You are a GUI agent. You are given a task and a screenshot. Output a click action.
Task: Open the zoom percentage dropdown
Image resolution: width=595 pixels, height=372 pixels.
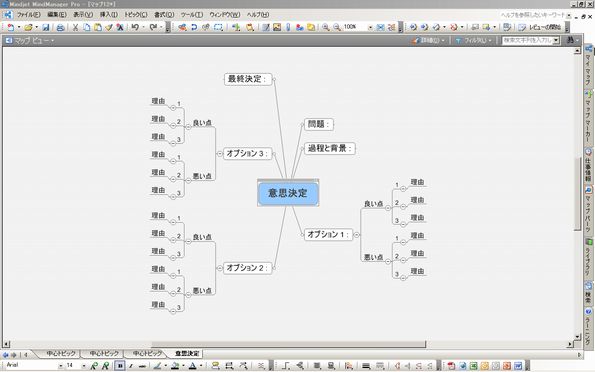370,27
